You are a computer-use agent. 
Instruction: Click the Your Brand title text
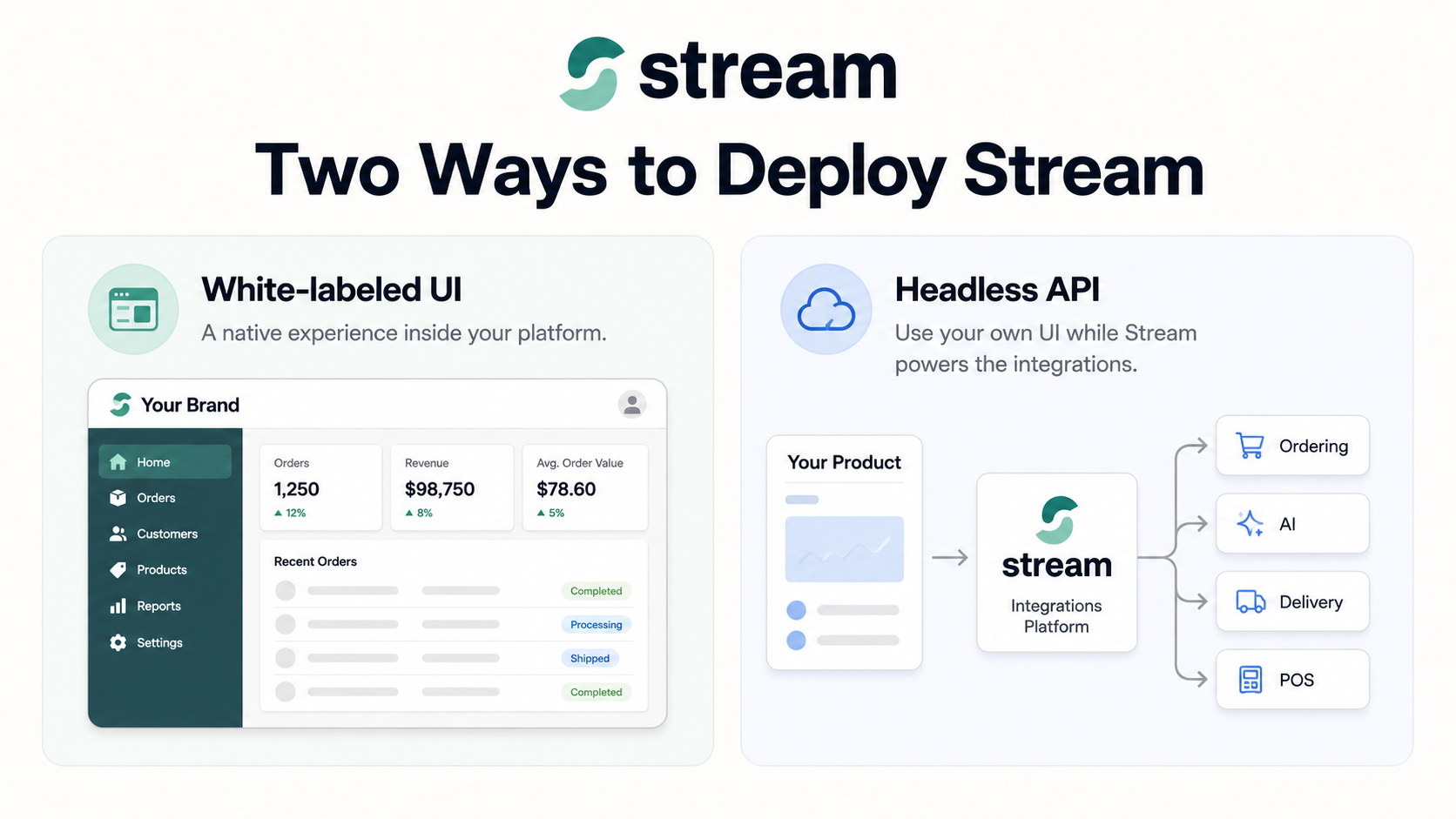191,405
